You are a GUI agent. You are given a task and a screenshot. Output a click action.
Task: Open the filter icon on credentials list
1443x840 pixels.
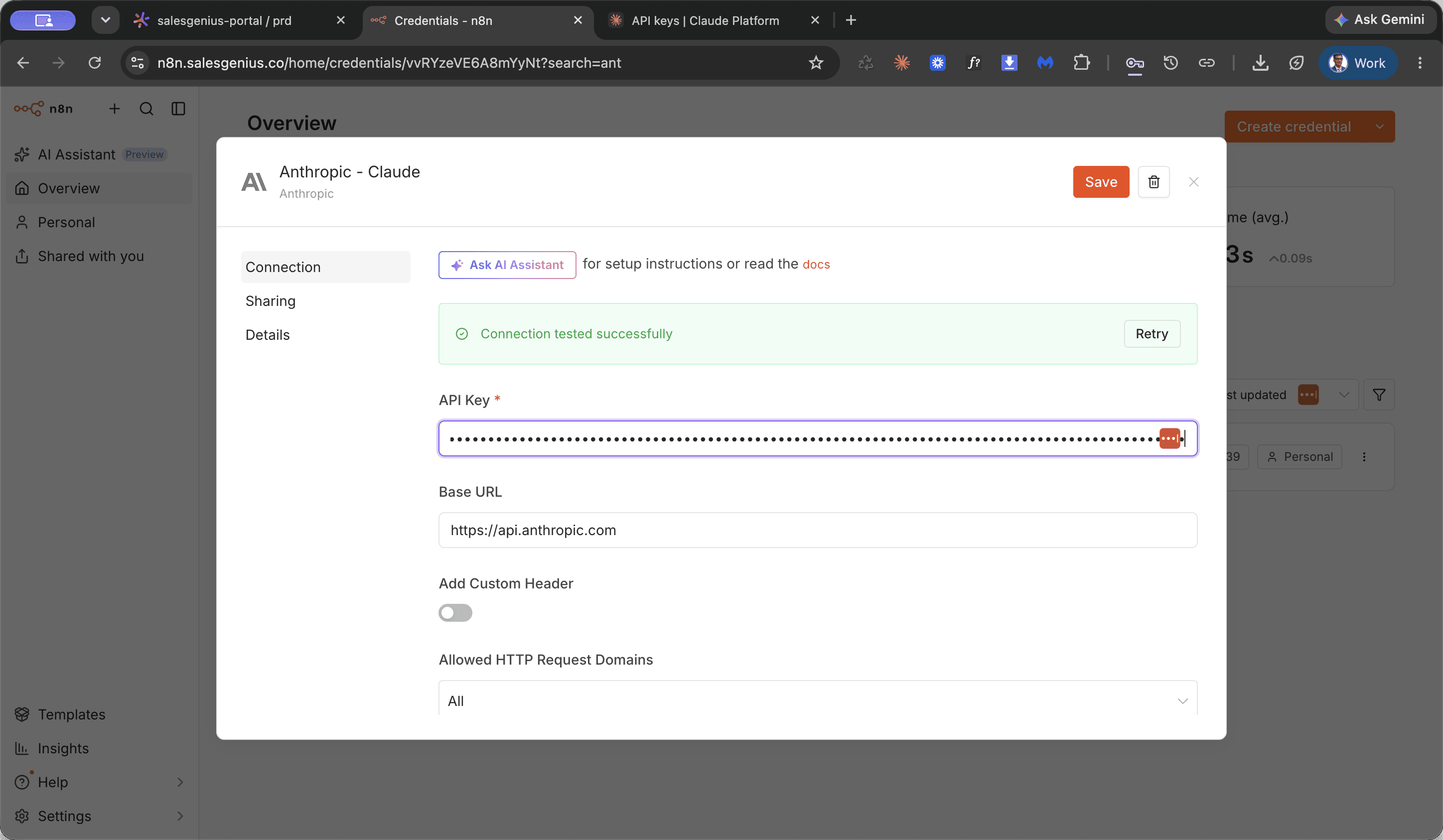tap(1379, 395)
